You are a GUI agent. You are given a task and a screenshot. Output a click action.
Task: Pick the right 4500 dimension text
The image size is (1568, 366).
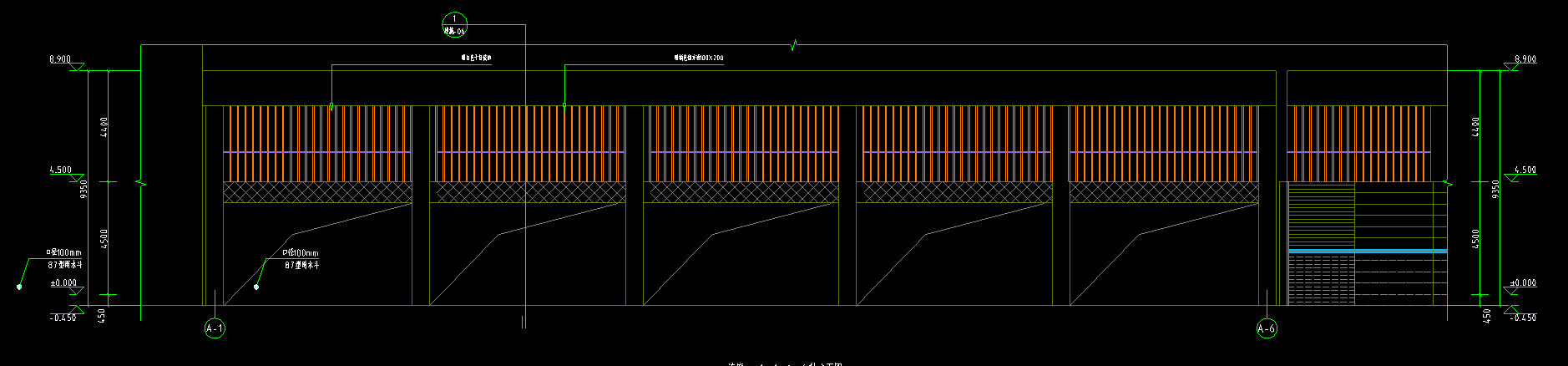click(1476, 239)
